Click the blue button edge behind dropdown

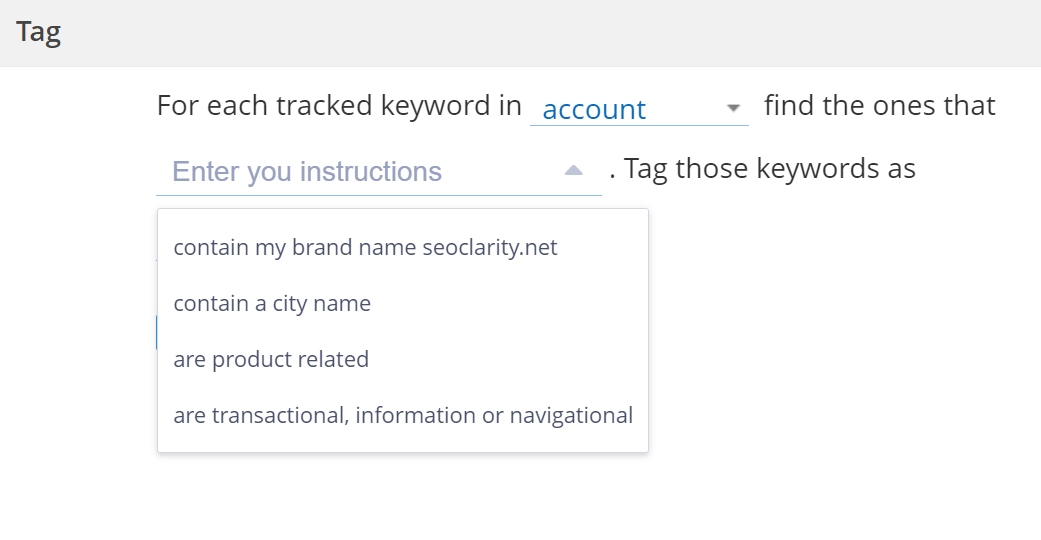coord(156,333)
